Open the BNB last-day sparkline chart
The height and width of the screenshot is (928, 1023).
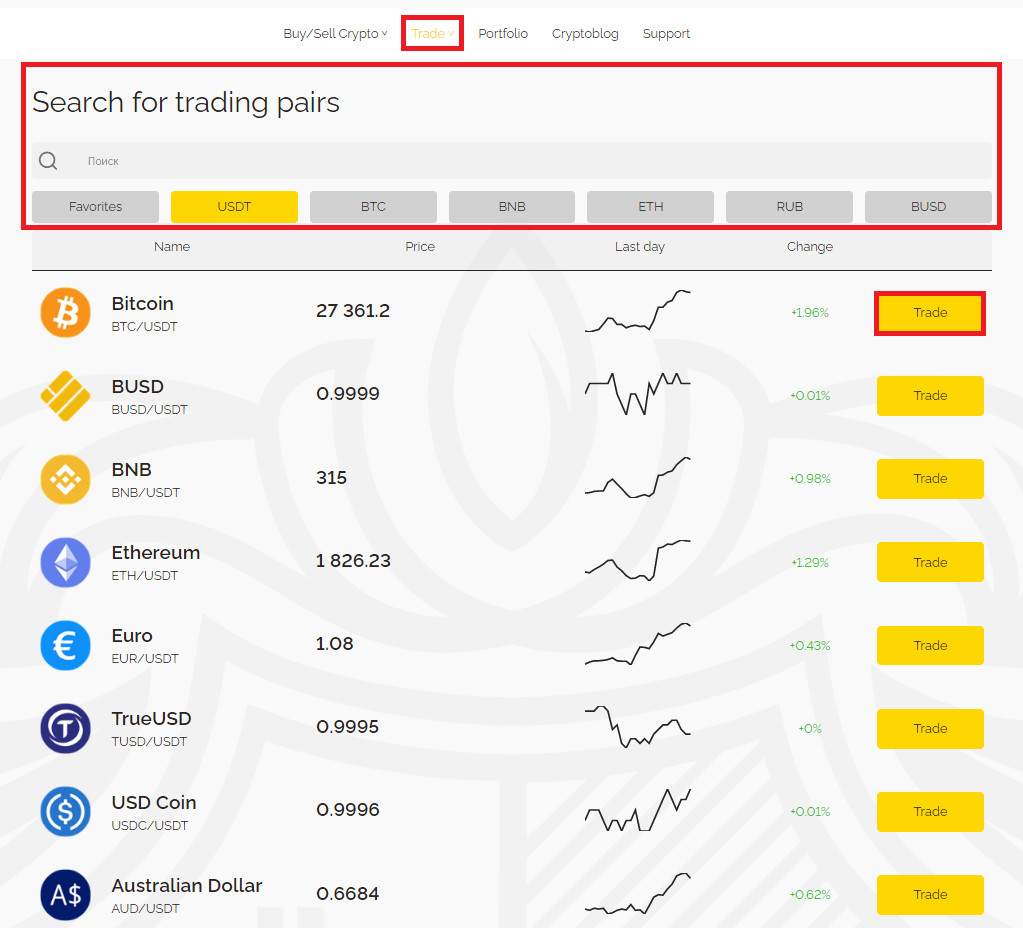point(637,477)
